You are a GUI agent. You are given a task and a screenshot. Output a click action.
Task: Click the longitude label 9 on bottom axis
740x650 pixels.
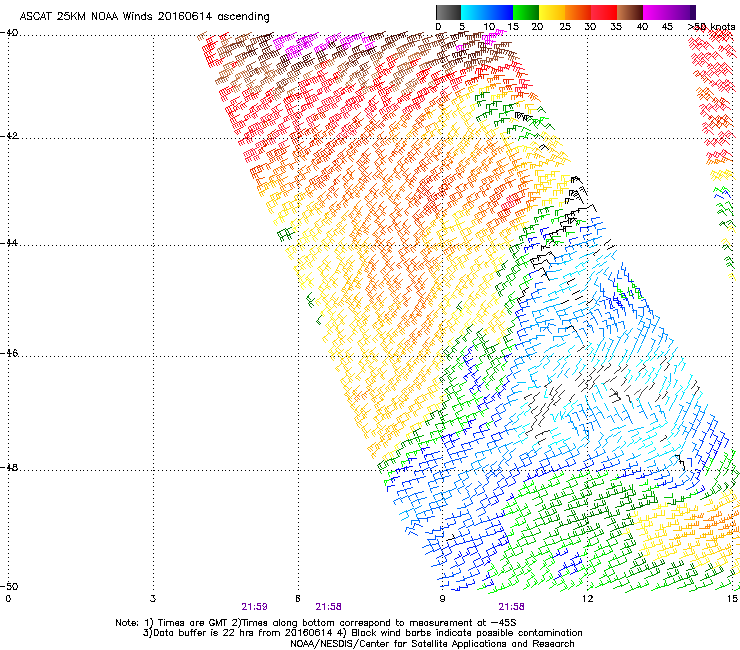click(442, 599)
